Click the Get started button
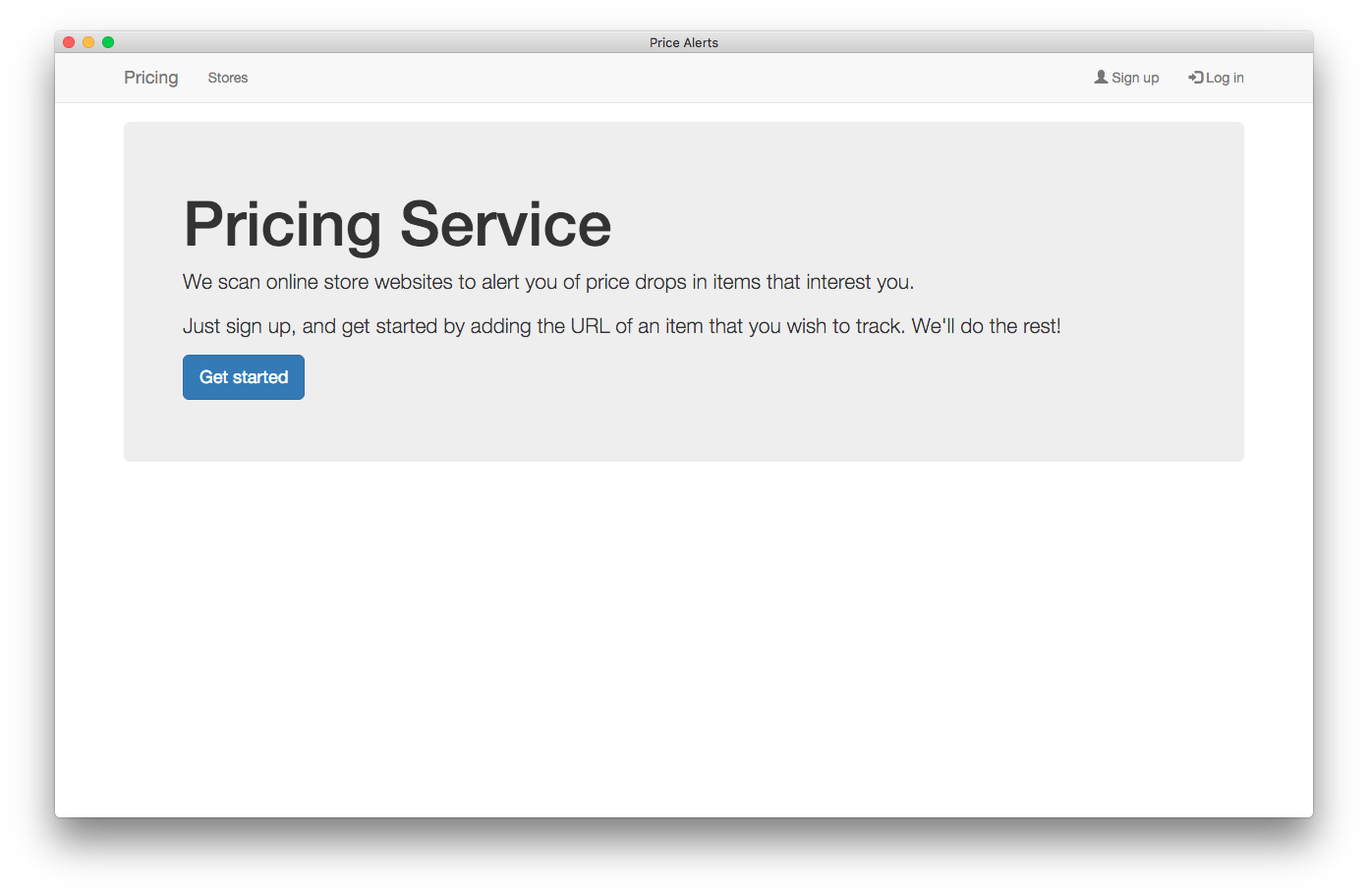The image size is (1368, 896). coord(244,377)
